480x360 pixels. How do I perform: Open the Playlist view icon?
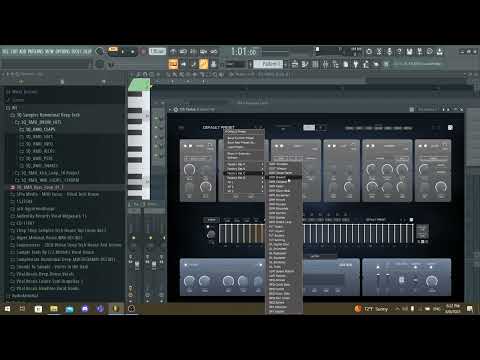(x=295, y=64)
